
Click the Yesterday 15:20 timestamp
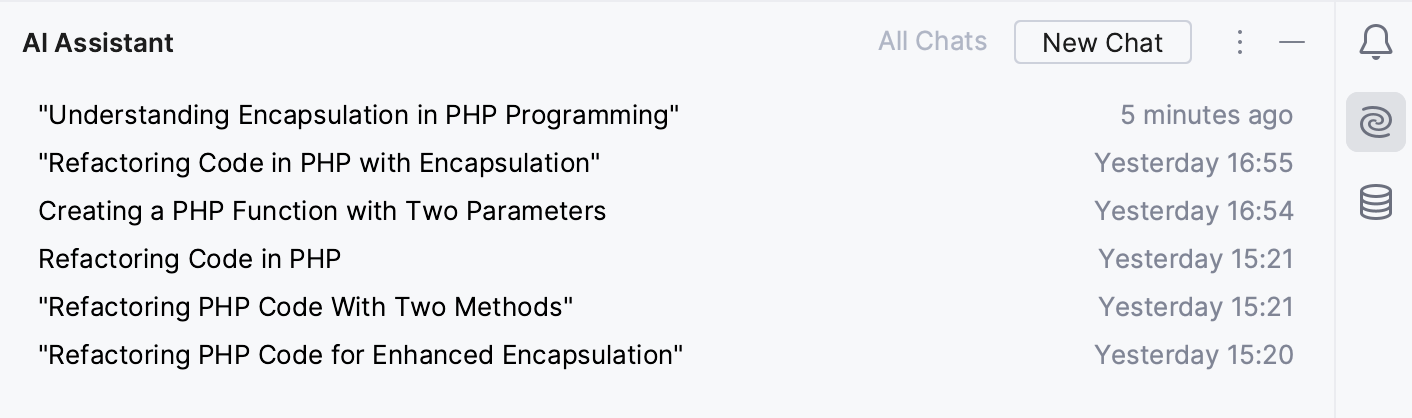click(x=1194, y=355)
